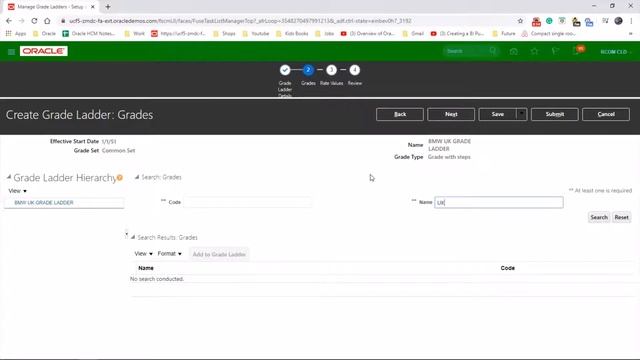This screenshot has width=640, height=360.
Task: Open the Oracle HCM Notes bookmark
Action: tap(89, 33)
